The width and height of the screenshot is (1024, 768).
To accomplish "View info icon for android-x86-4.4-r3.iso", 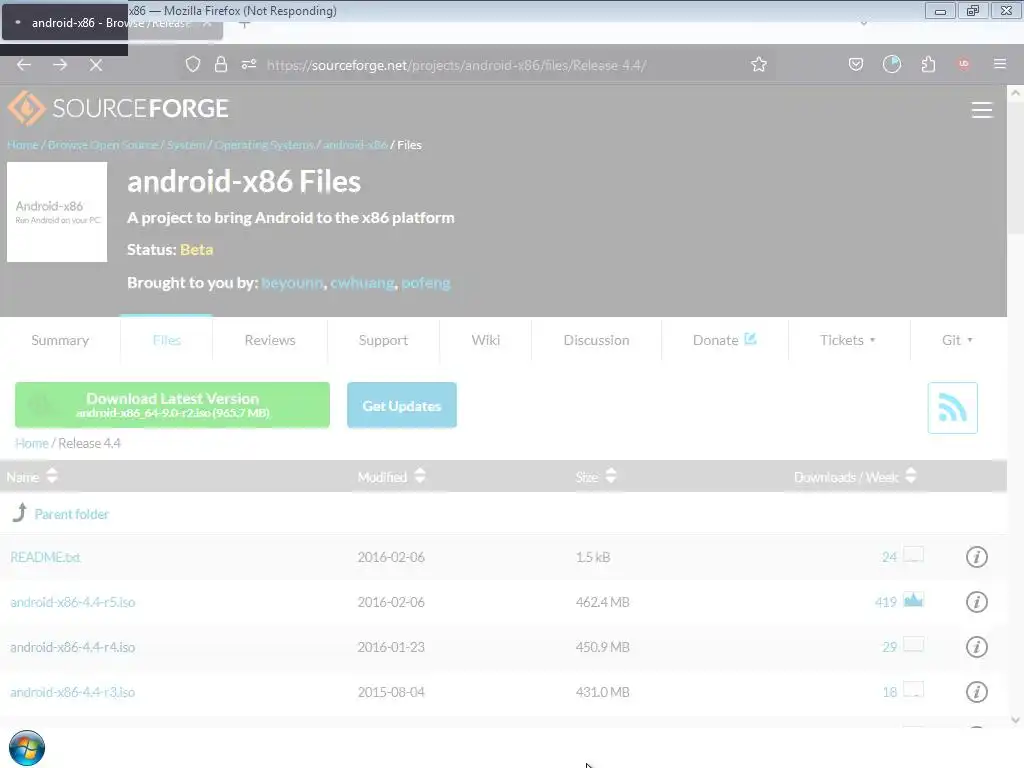I will coord(976,692).
